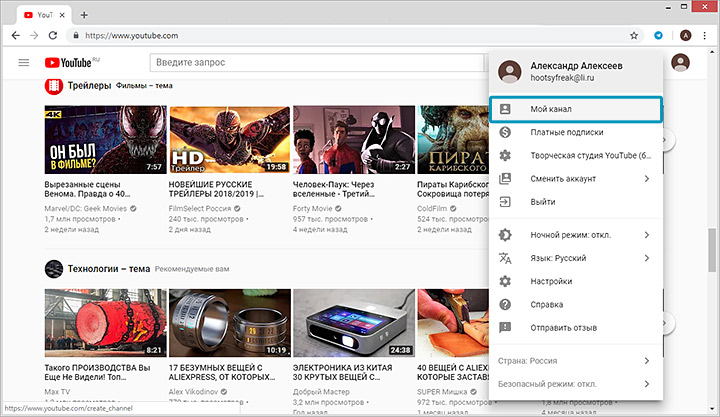Viewport: 720px width, 417px height.
Task: Open Технологии – тема section title
Action: click(x=109, y=269)
